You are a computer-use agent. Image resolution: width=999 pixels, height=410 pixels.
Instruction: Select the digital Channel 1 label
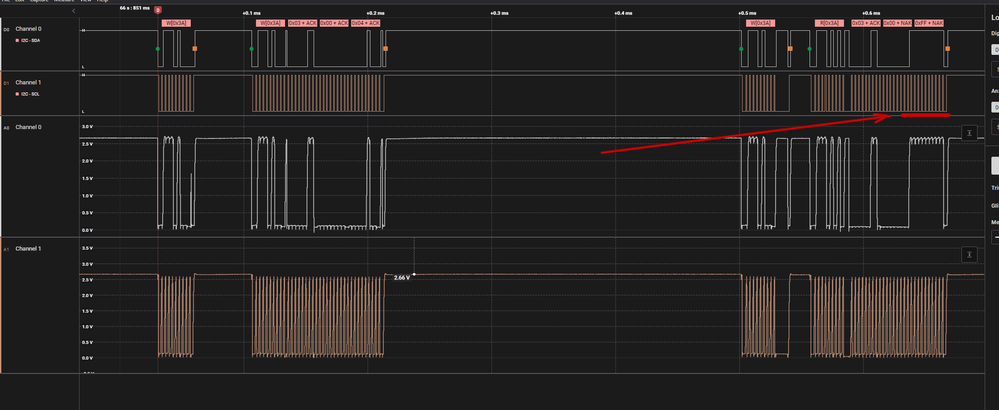(28, 83)
